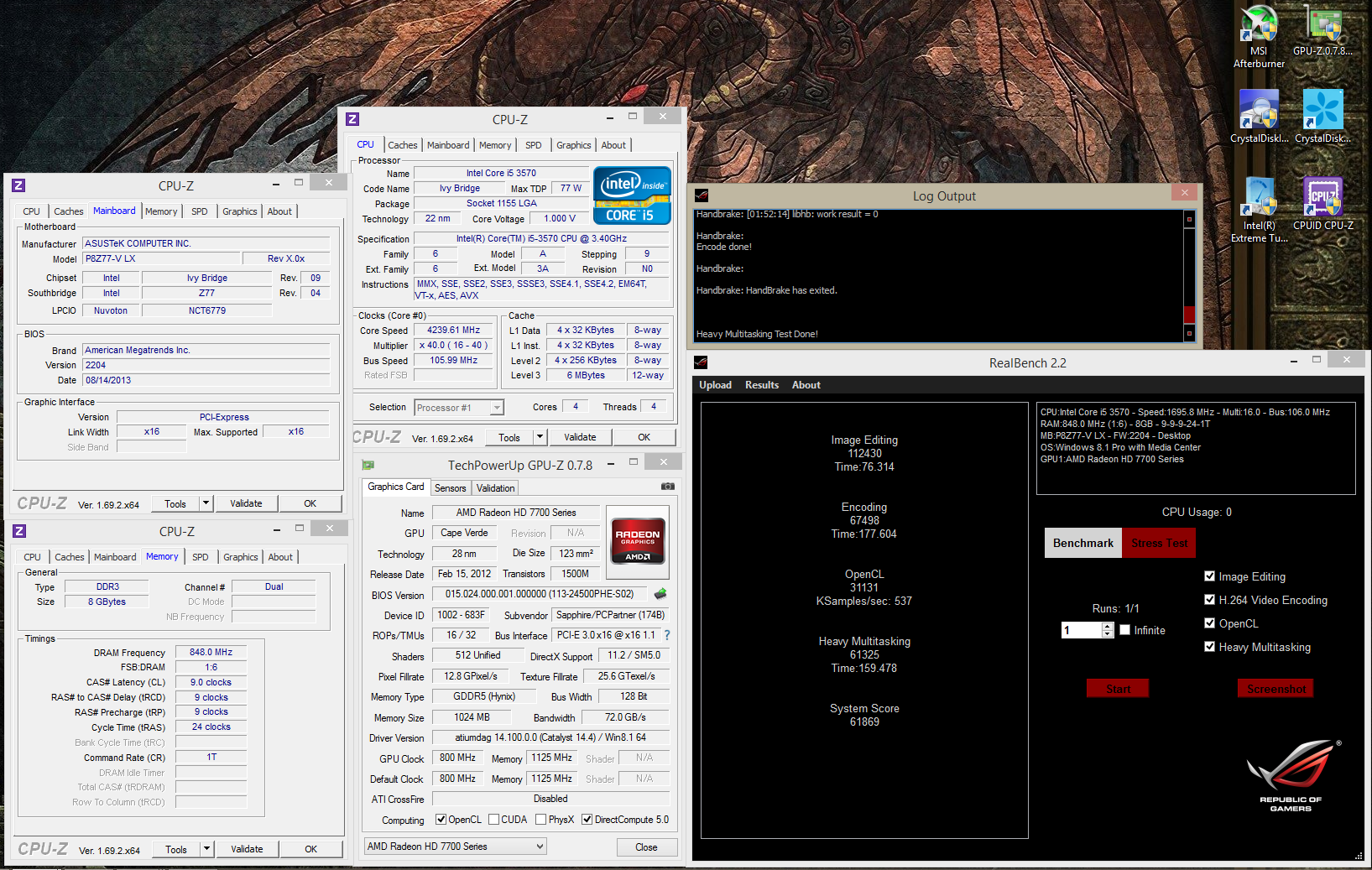
Task: Click the RealBench runs spinner arrows
Action: click(1108, 630)
